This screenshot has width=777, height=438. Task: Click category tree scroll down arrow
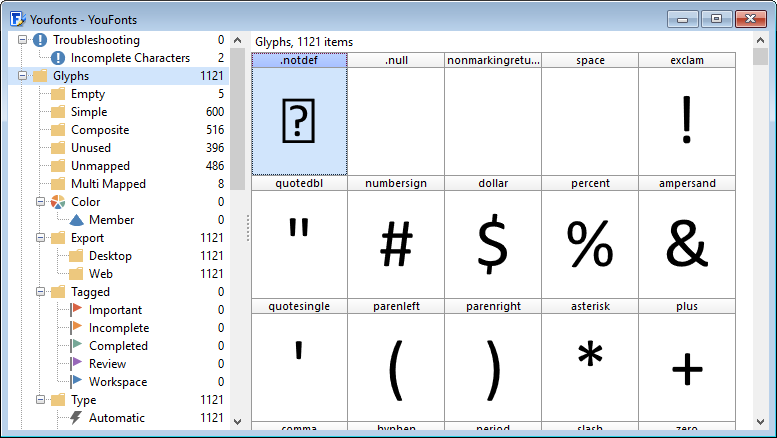click(x=238, y=422)
